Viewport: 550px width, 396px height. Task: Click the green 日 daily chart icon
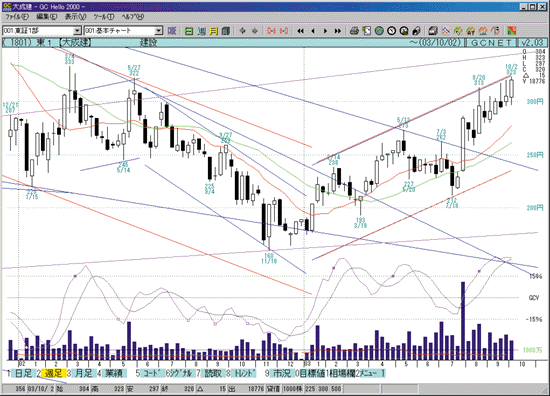click(x=189, y=31)
